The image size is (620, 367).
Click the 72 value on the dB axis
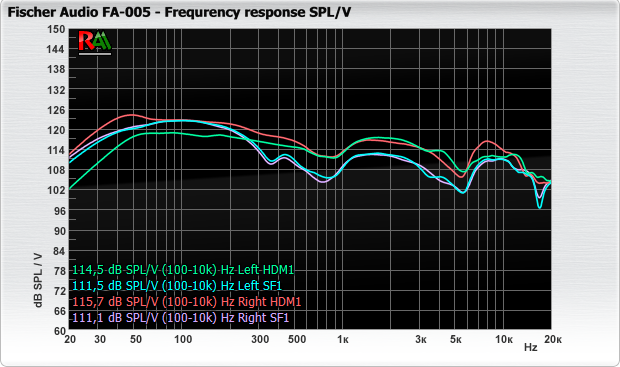(59, 291)
